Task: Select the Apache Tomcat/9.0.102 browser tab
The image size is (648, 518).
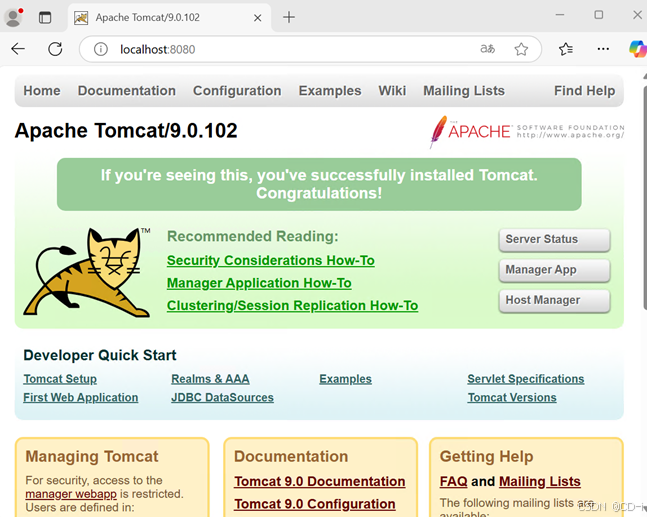Action: 169,17
